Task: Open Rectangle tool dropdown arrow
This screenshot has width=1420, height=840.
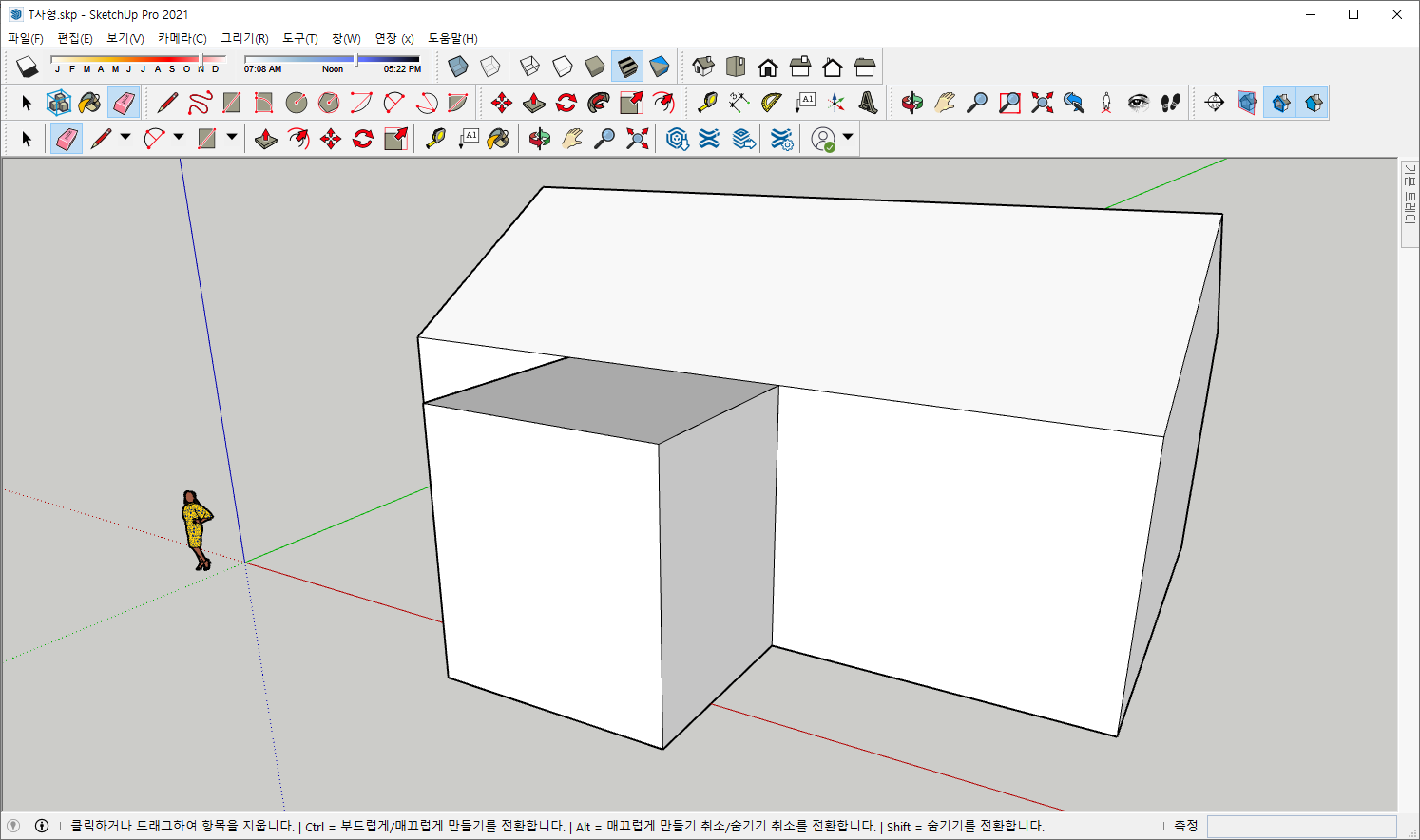Action: point(232,138)
